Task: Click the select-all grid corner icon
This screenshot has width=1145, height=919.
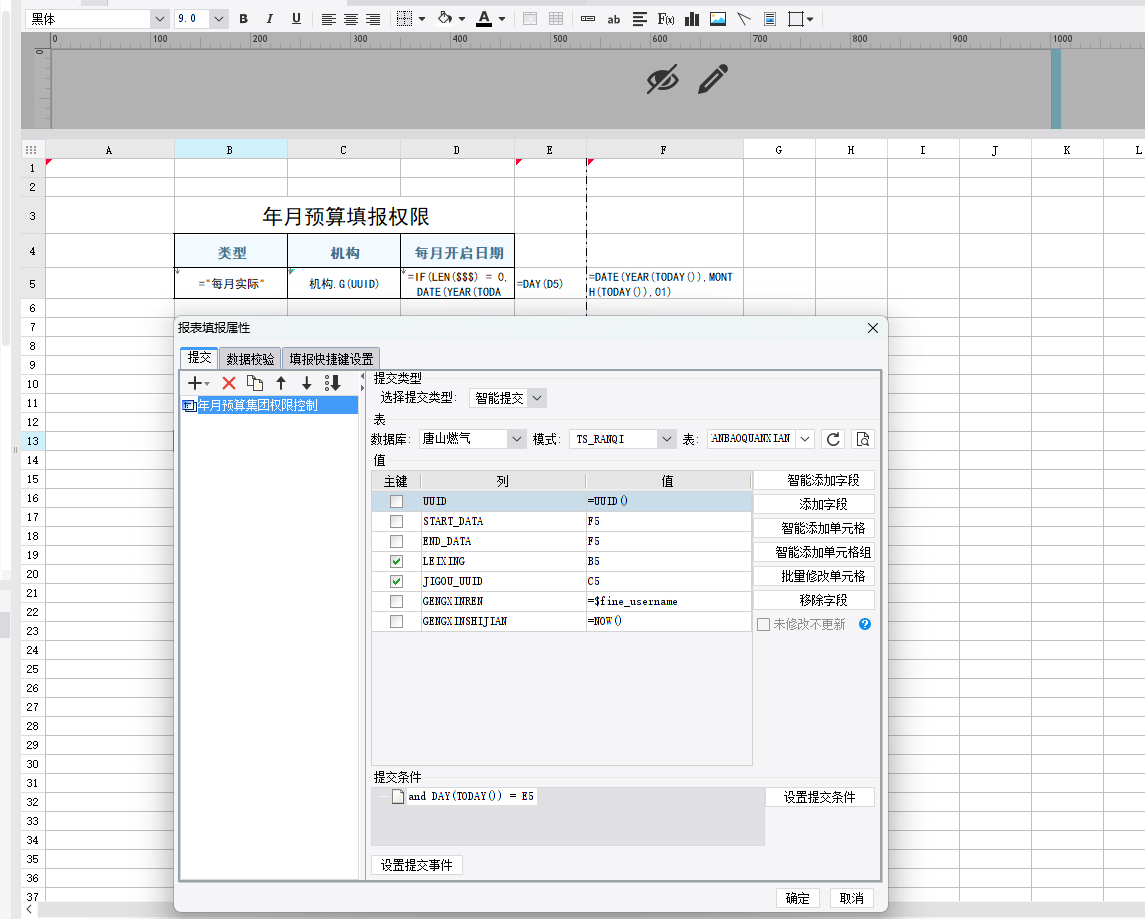Action: coord(31,150)
